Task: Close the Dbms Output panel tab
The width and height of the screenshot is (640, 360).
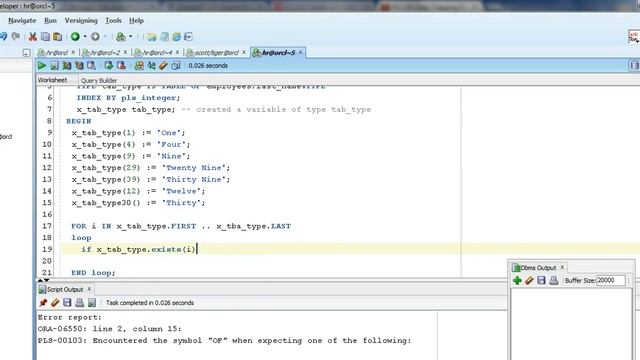Action: point(562,267)
